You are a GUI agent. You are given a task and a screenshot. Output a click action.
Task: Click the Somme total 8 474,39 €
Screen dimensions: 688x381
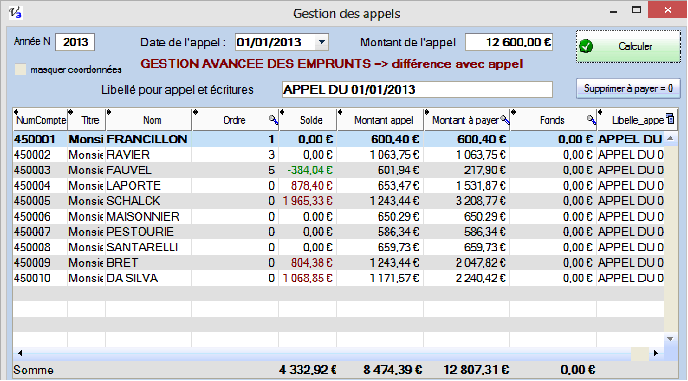393,370
